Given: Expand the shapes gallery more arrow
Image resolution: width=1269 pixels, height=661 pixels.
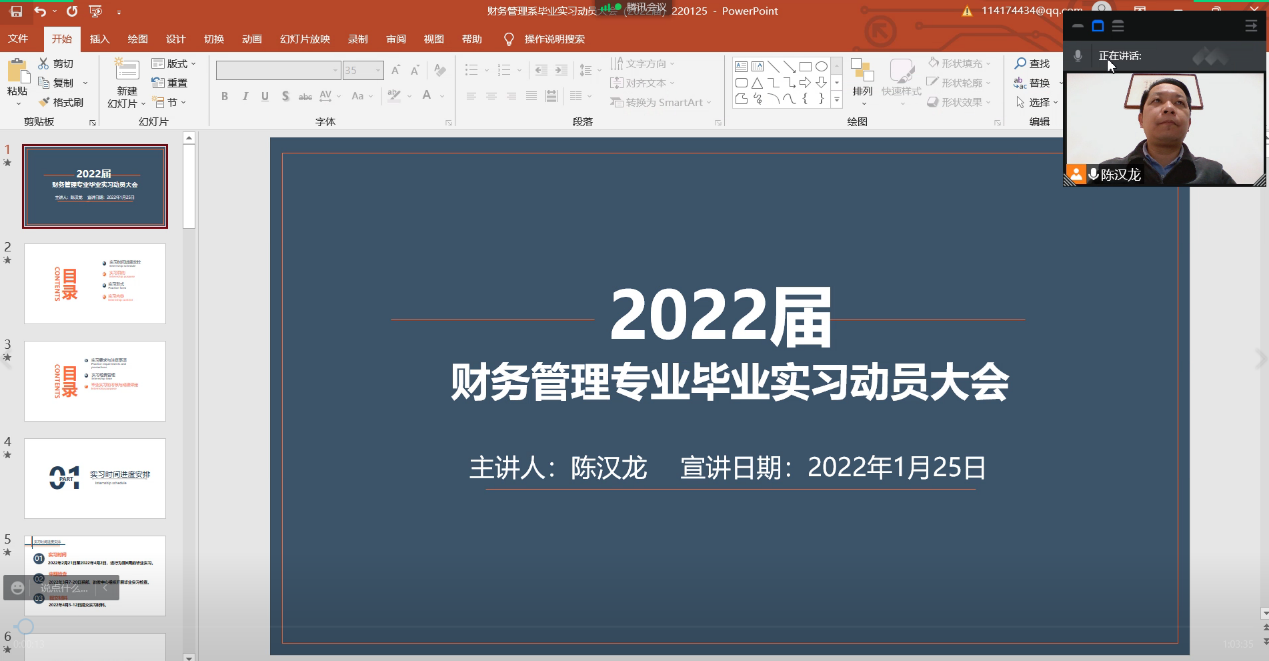Looking at the screenshot, I should point(836,98).
